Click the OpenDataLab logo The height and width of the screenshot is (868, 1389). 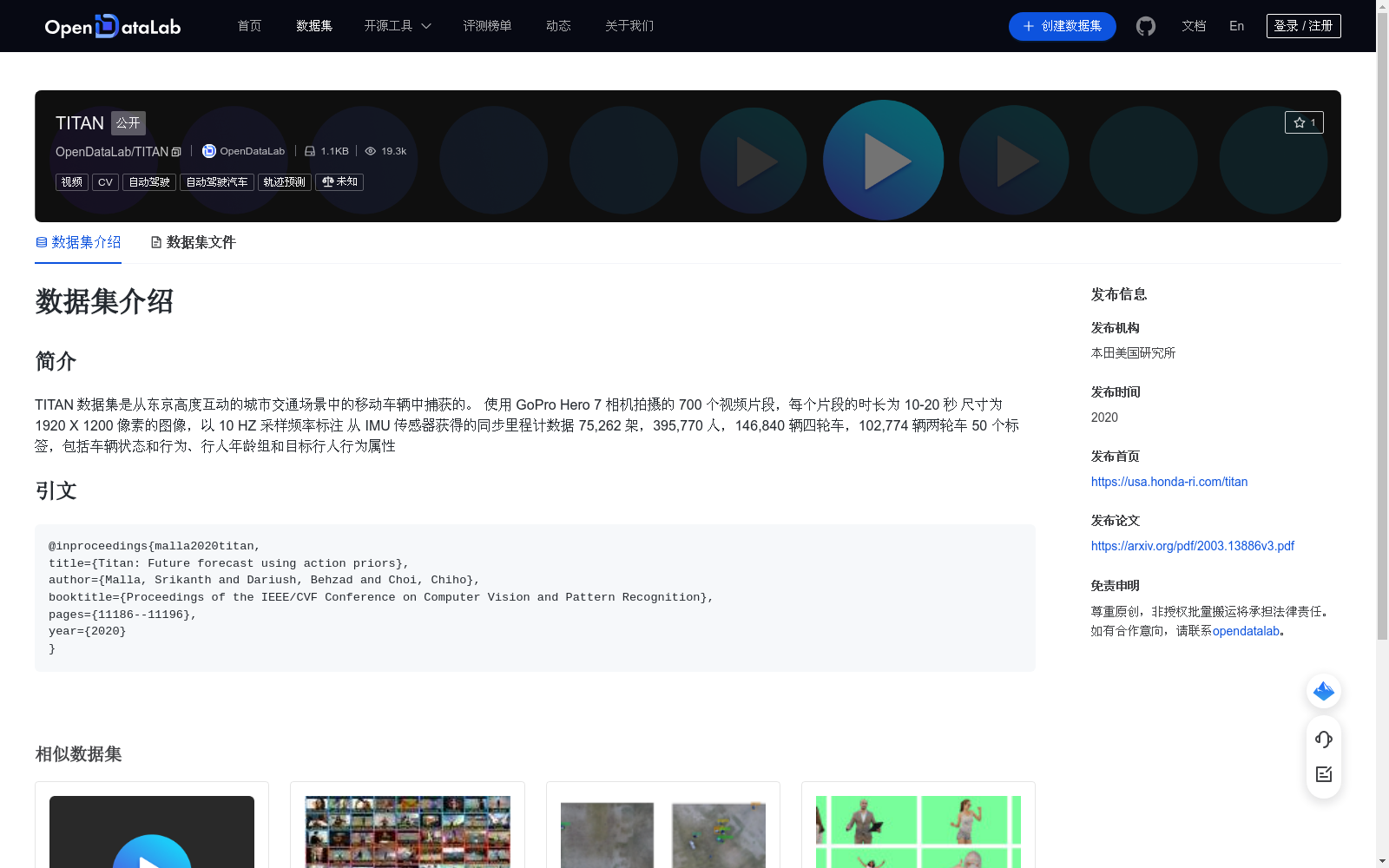(x=113, y=26)
